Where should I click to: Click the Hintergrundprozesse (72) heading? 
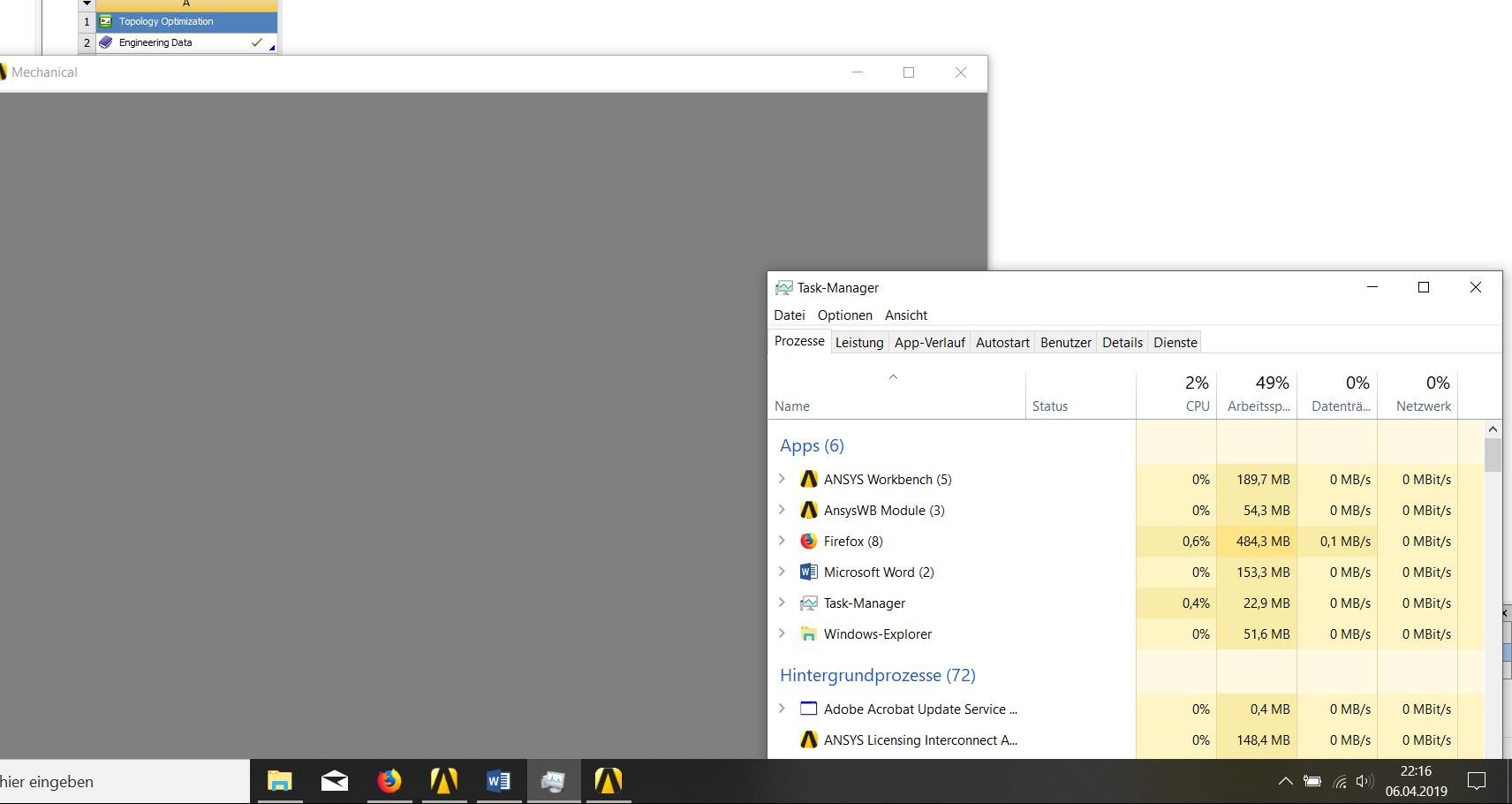[x=878, y=675]
